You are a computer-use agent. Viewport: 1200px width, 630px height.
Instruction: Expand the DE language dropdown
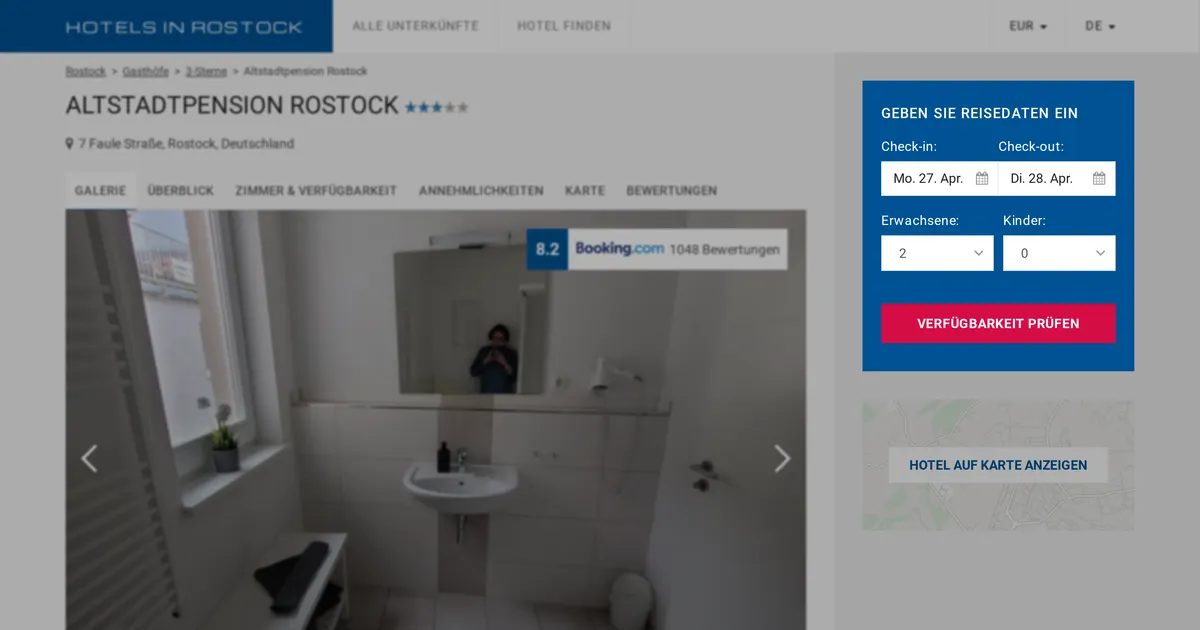coord(1099,27)
